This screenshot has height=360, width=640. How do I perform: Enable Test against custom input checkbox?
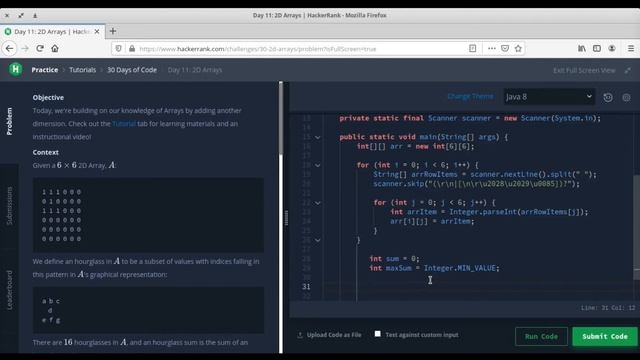pos(378,334)
